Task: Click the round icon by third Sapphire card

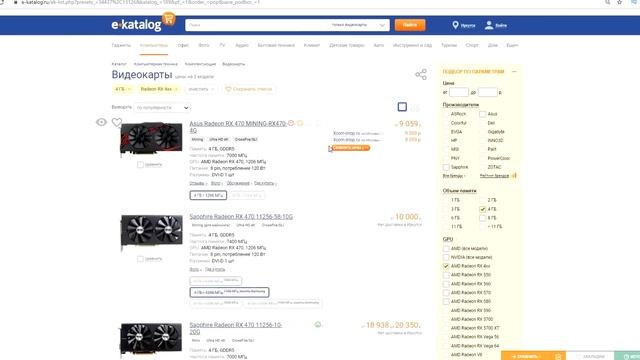Action: click(318, 324)
